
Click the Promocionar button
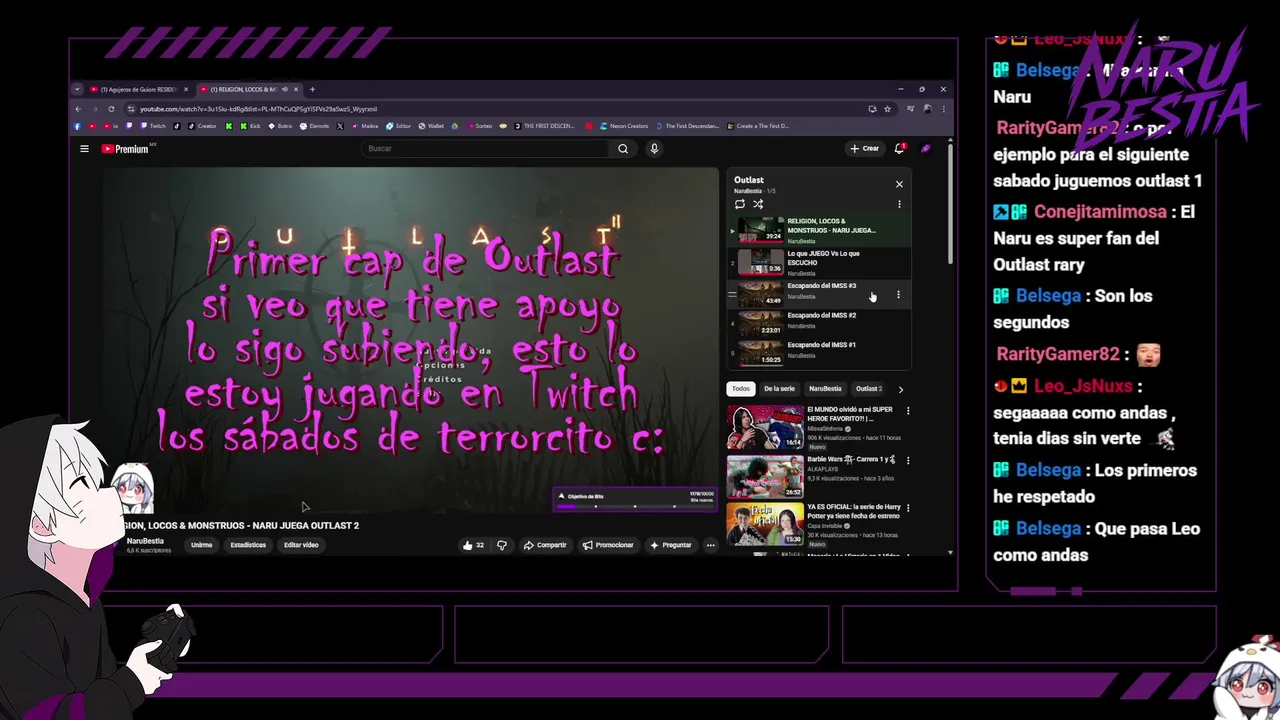(608, 545)
